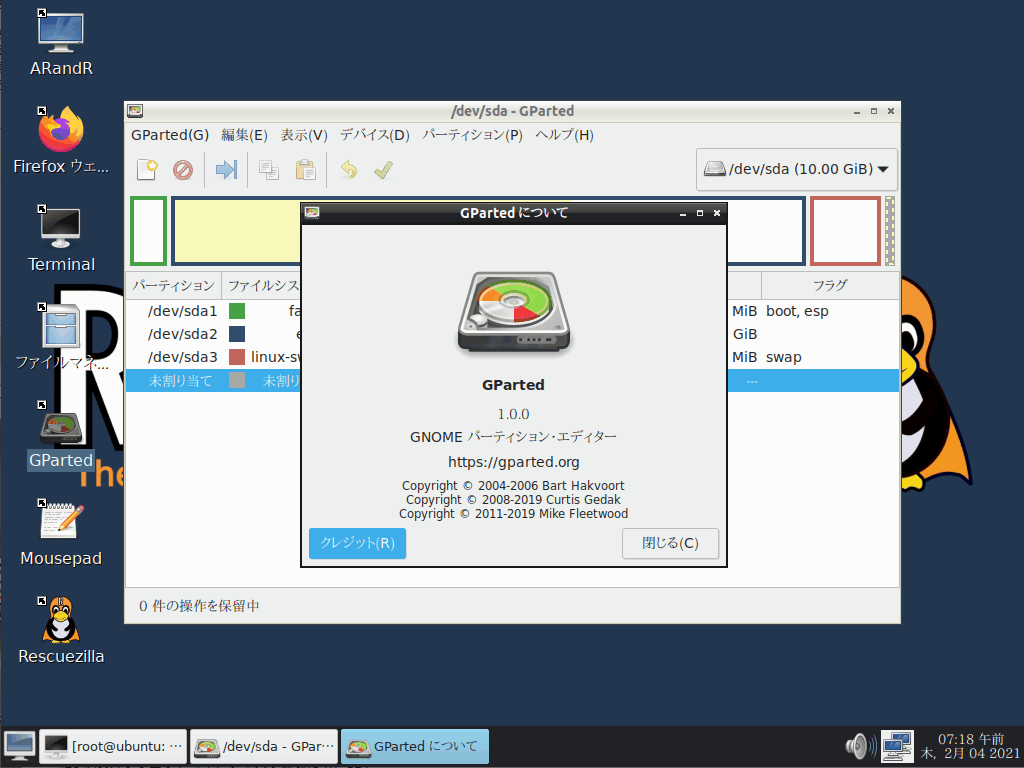The image size is (1024, 768).
Task: Click the GParted disk logo in about dialog
Action: click(513, 312)
